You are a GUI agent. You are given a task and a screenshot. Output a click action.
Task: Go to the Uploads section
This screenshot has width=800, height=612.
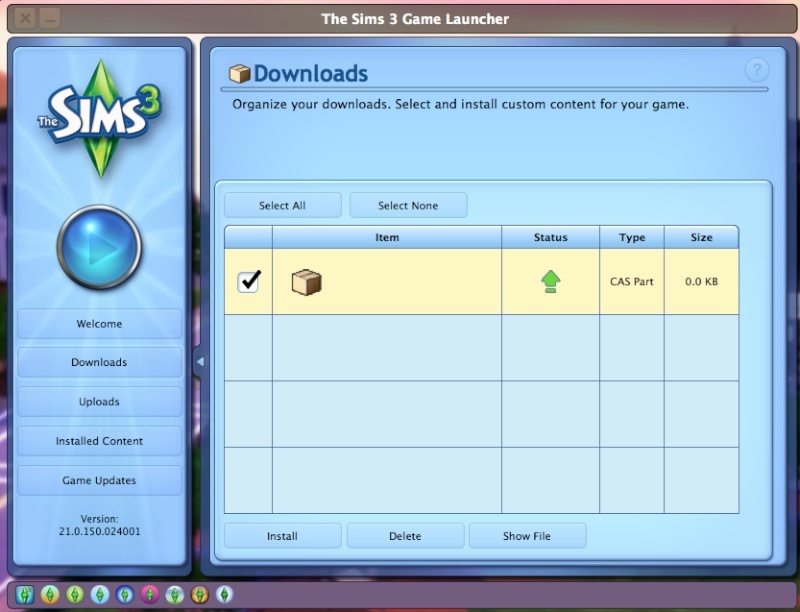click(x=99, y=401)
